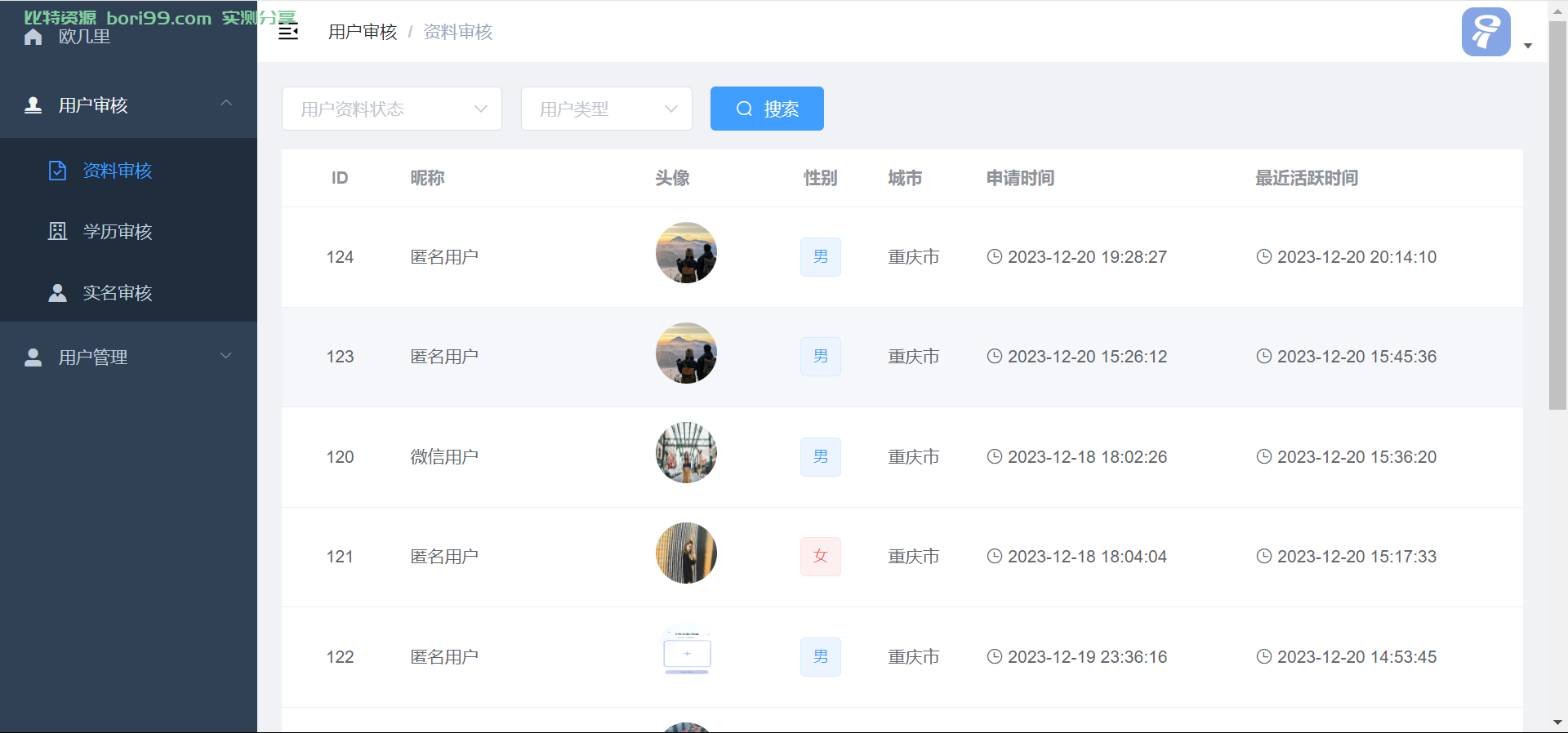Click the 申请时间 column header
Viewport: 1568px width, 733px height.
point(1020,178)
